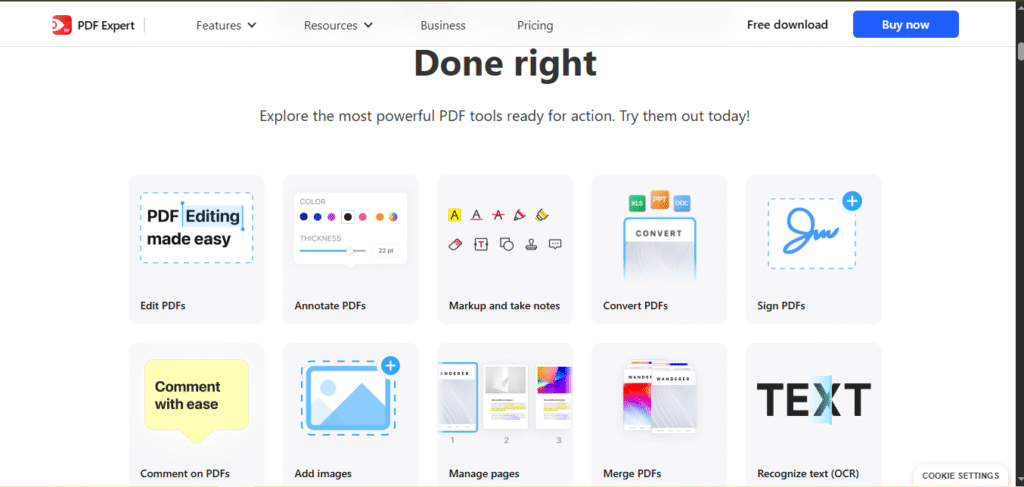
Task: Click the orange PPT file icon
Action: click(659, 198)
